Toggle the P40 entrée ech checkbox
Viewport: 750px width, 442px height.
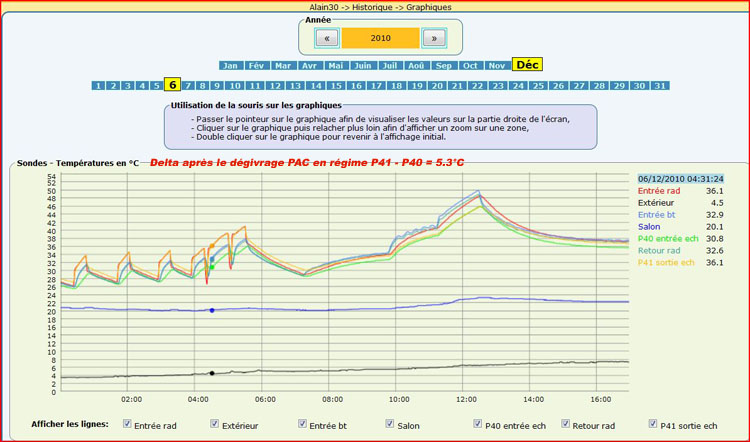[x=478, y=424]
